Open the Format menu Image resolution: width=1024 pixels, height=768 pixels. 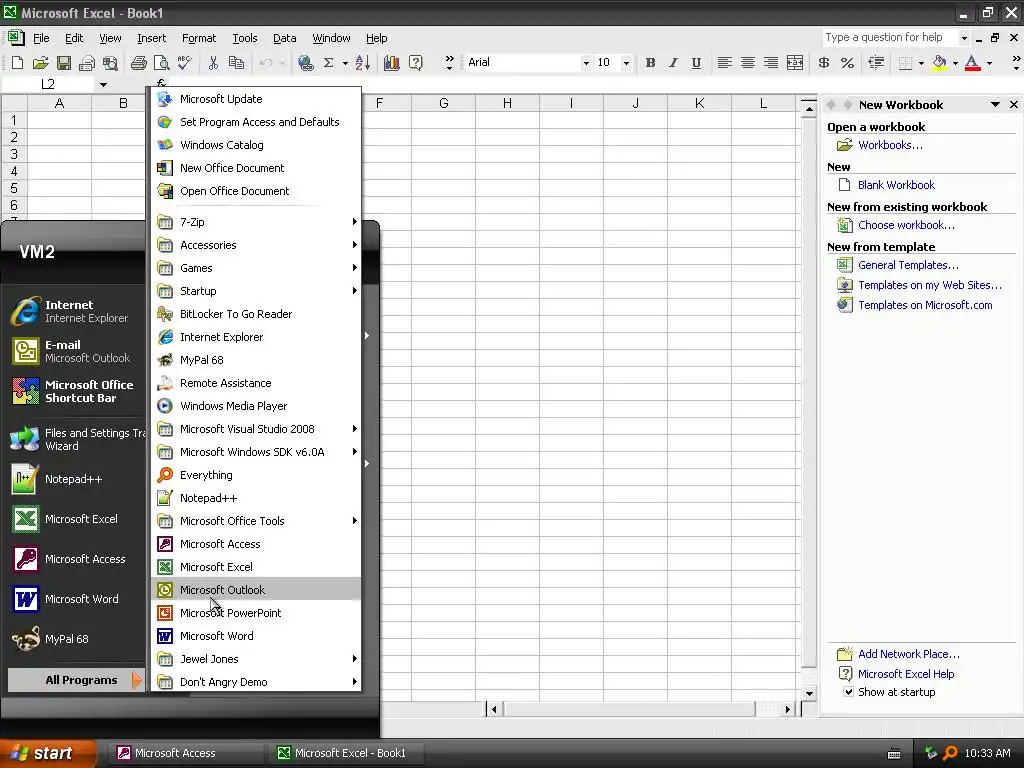click(199, 39)
